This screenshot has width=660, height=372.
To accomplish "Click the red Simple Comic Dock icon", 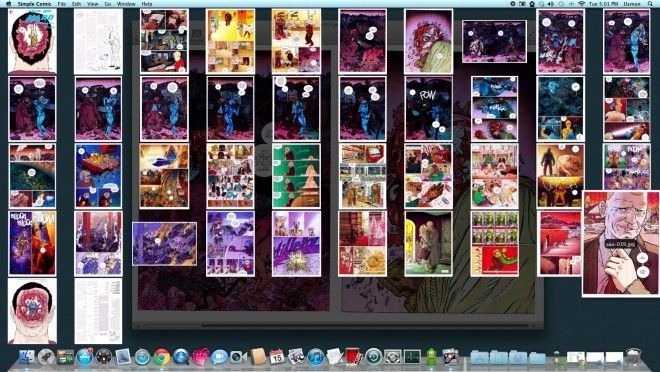I will coord(354,357).
